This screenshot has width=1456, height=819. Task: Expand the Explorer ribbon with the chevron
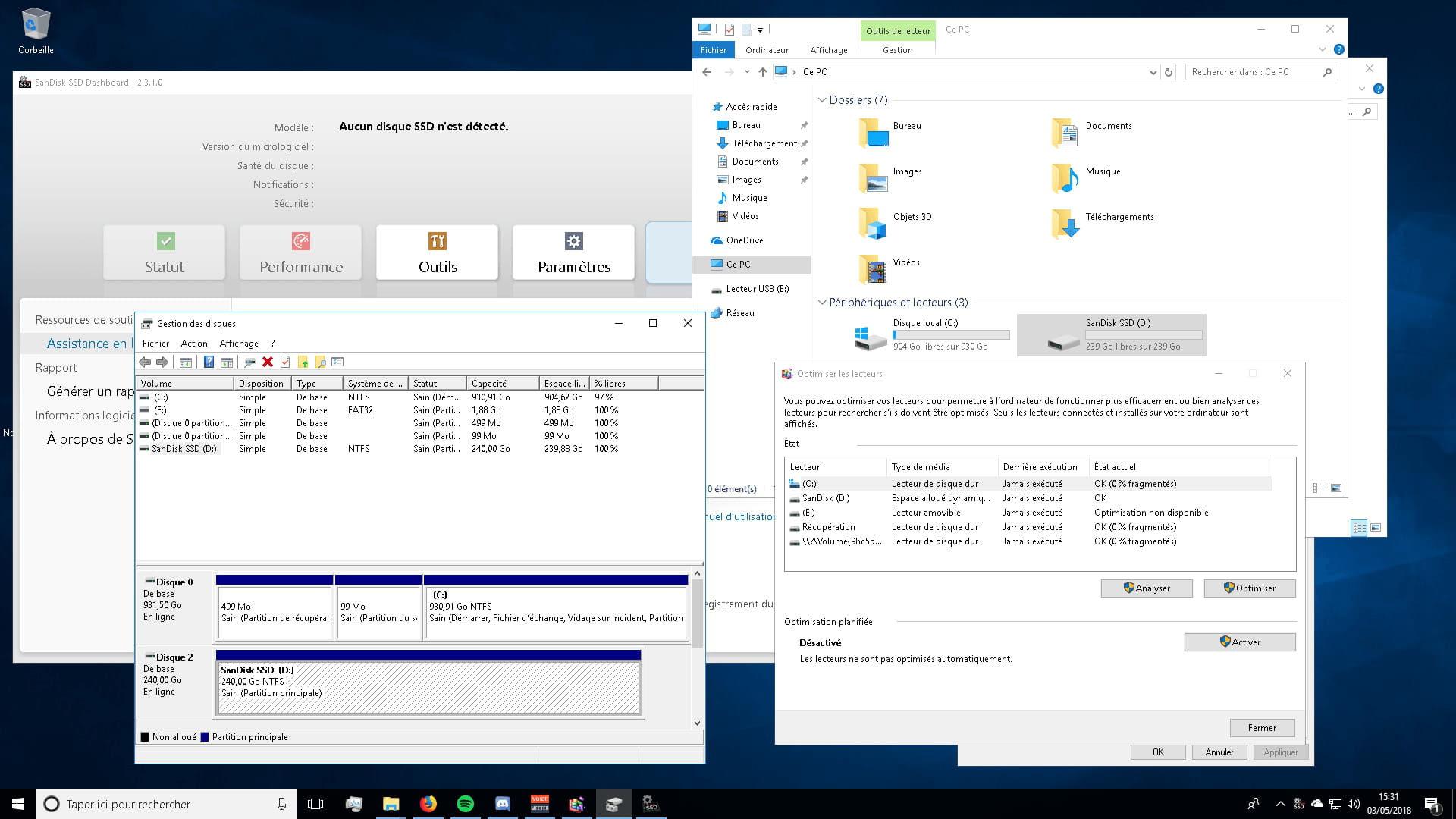(1323, 49)
